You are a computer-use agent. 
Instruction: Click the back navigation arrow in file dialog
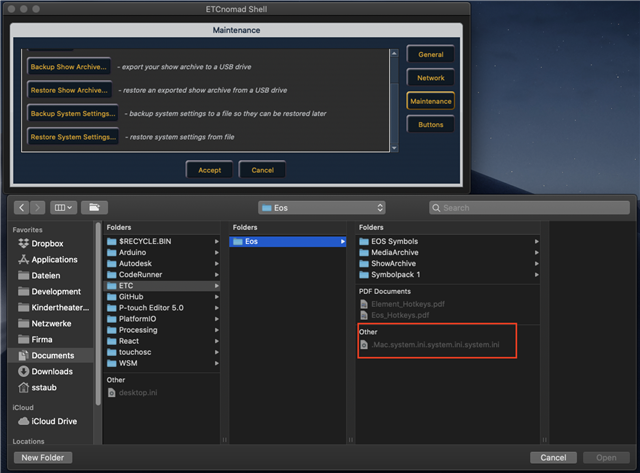click(x=22, y=208)
